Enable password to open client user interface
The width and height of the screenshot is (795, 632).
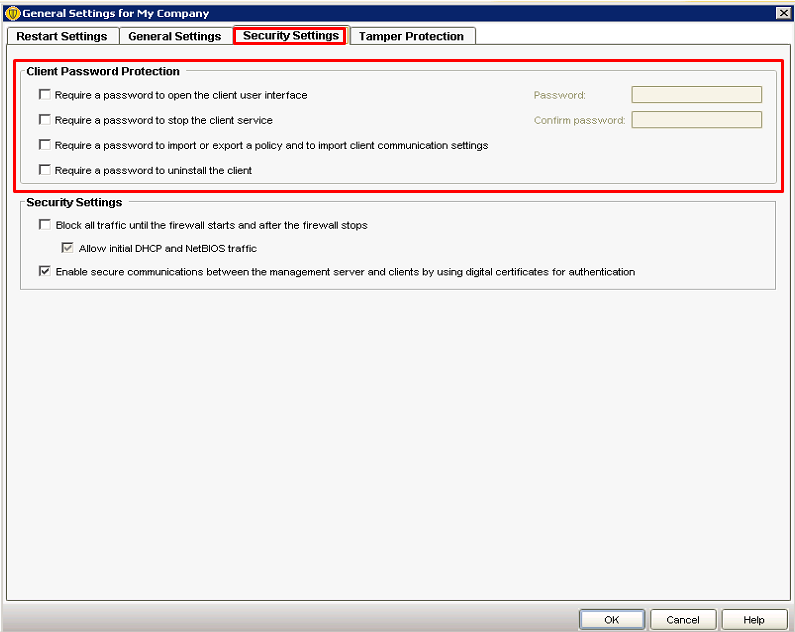point(44,95)
